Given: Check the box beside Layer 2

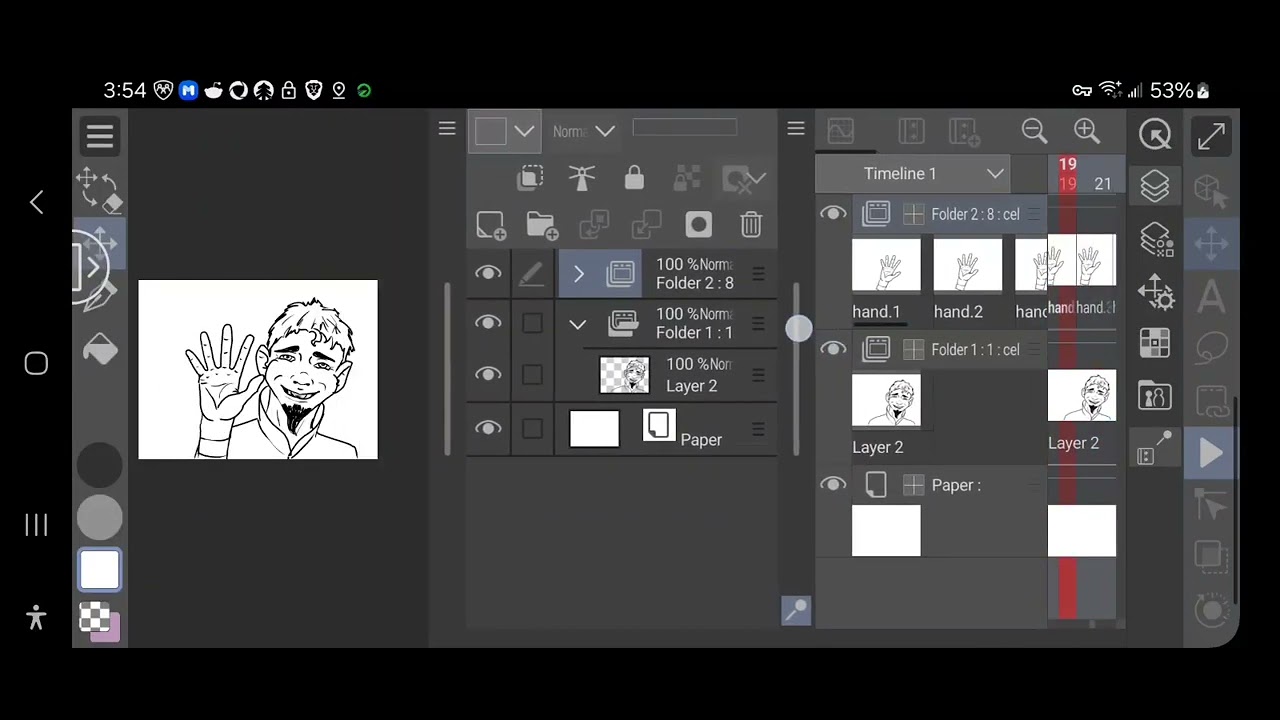Looking at the screenshot, I should [x=532, y=374].
